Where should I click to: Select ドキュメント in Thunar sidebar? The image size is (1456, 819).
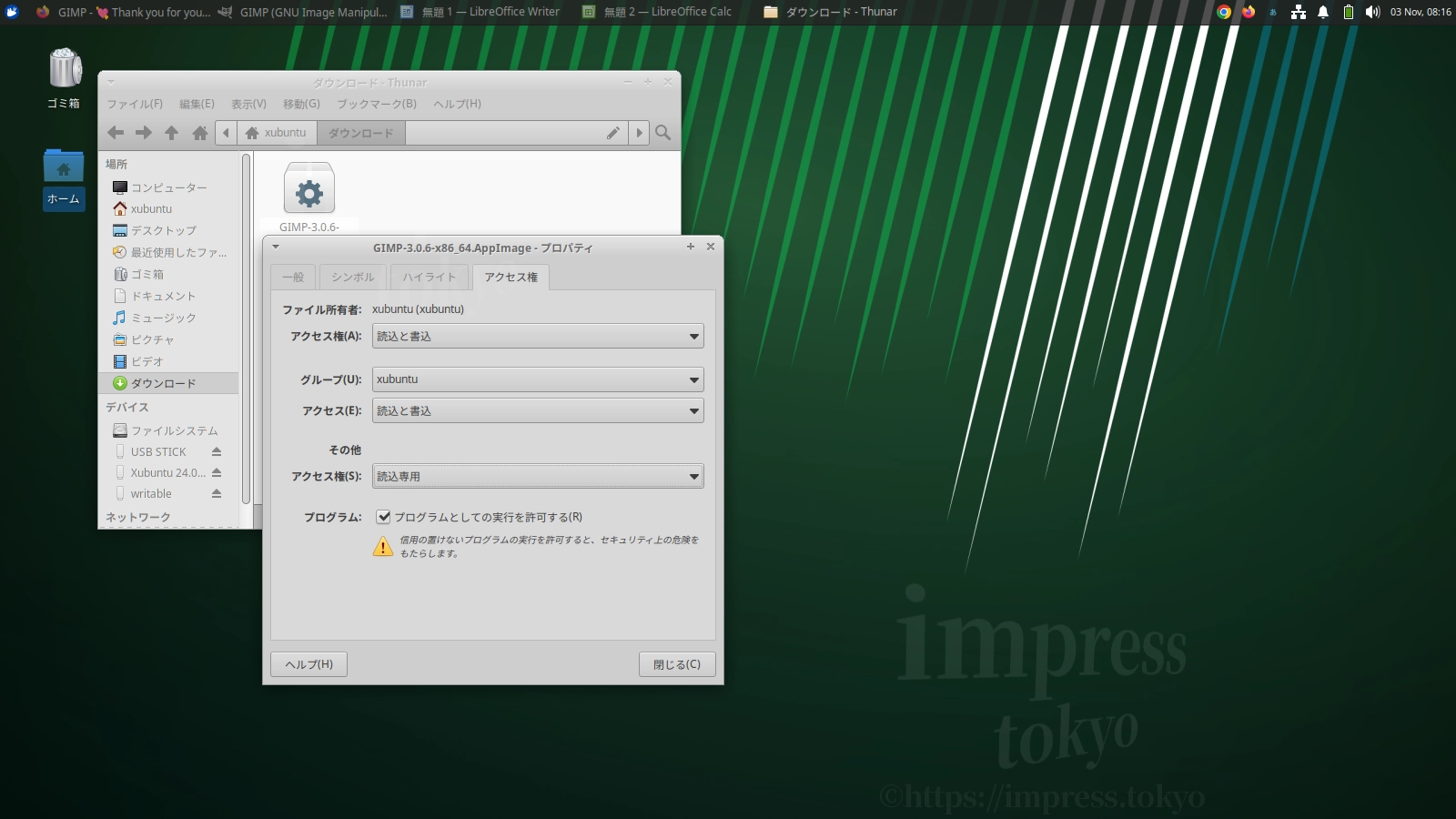click(168, 297)
